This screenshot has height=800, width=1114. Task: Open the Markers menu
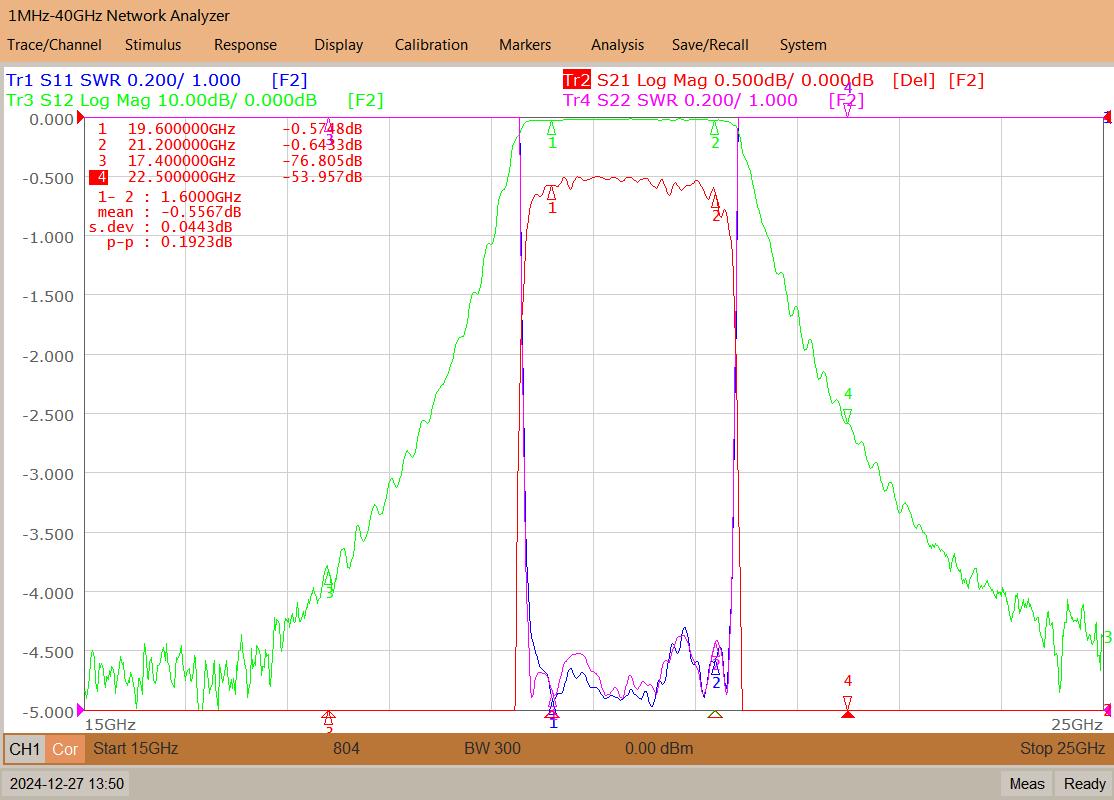click(524, 45)
